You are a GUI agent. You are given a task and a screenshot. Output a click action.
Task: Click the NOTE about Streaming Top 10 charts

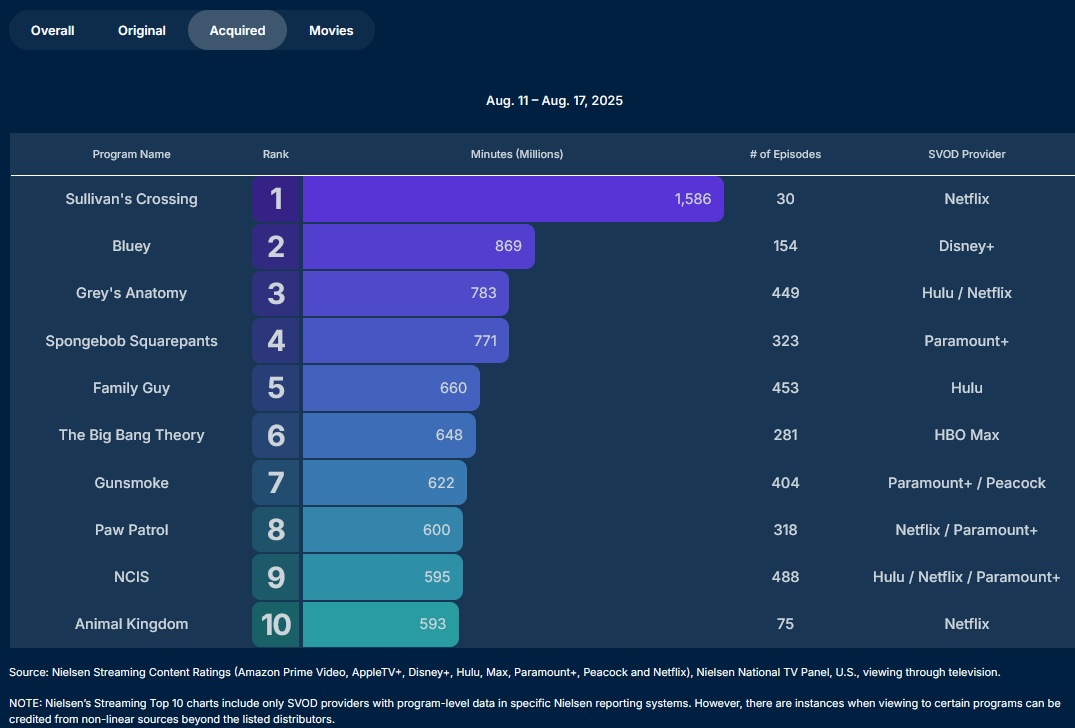pyautogui.click(x=535, y=711)
